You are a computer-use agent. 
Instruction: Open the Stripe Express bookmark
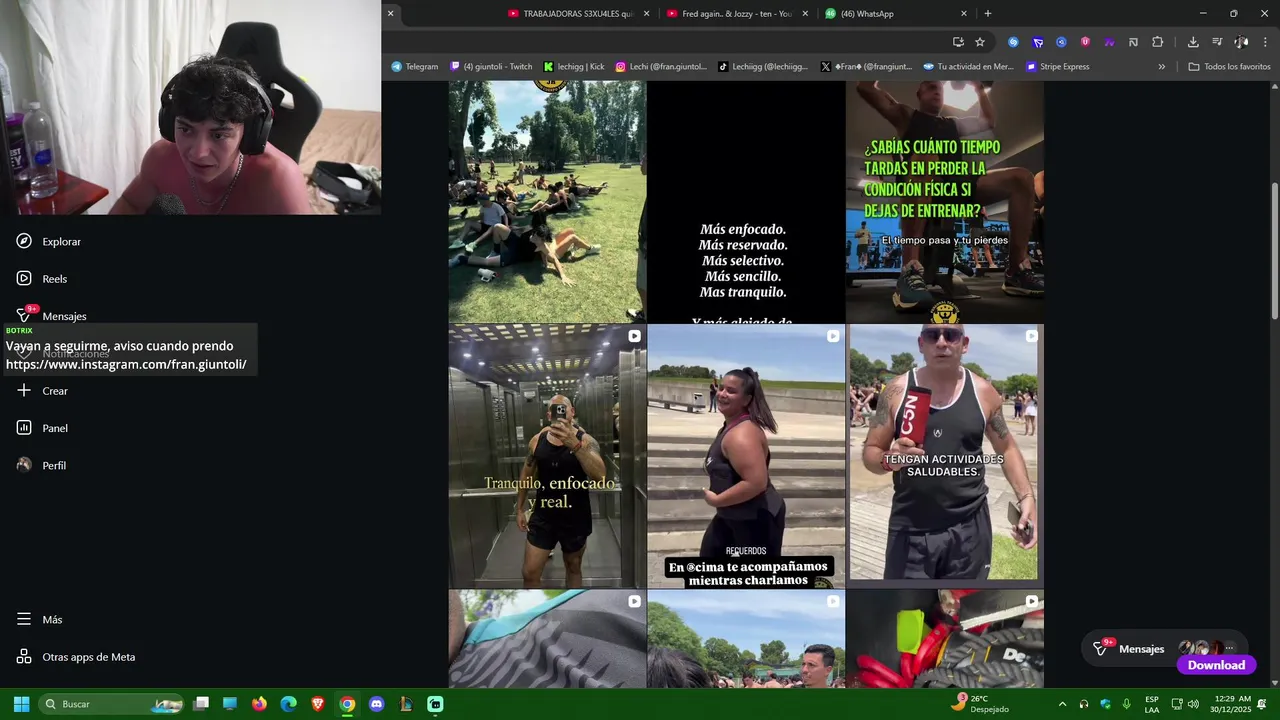point(1058,67)
